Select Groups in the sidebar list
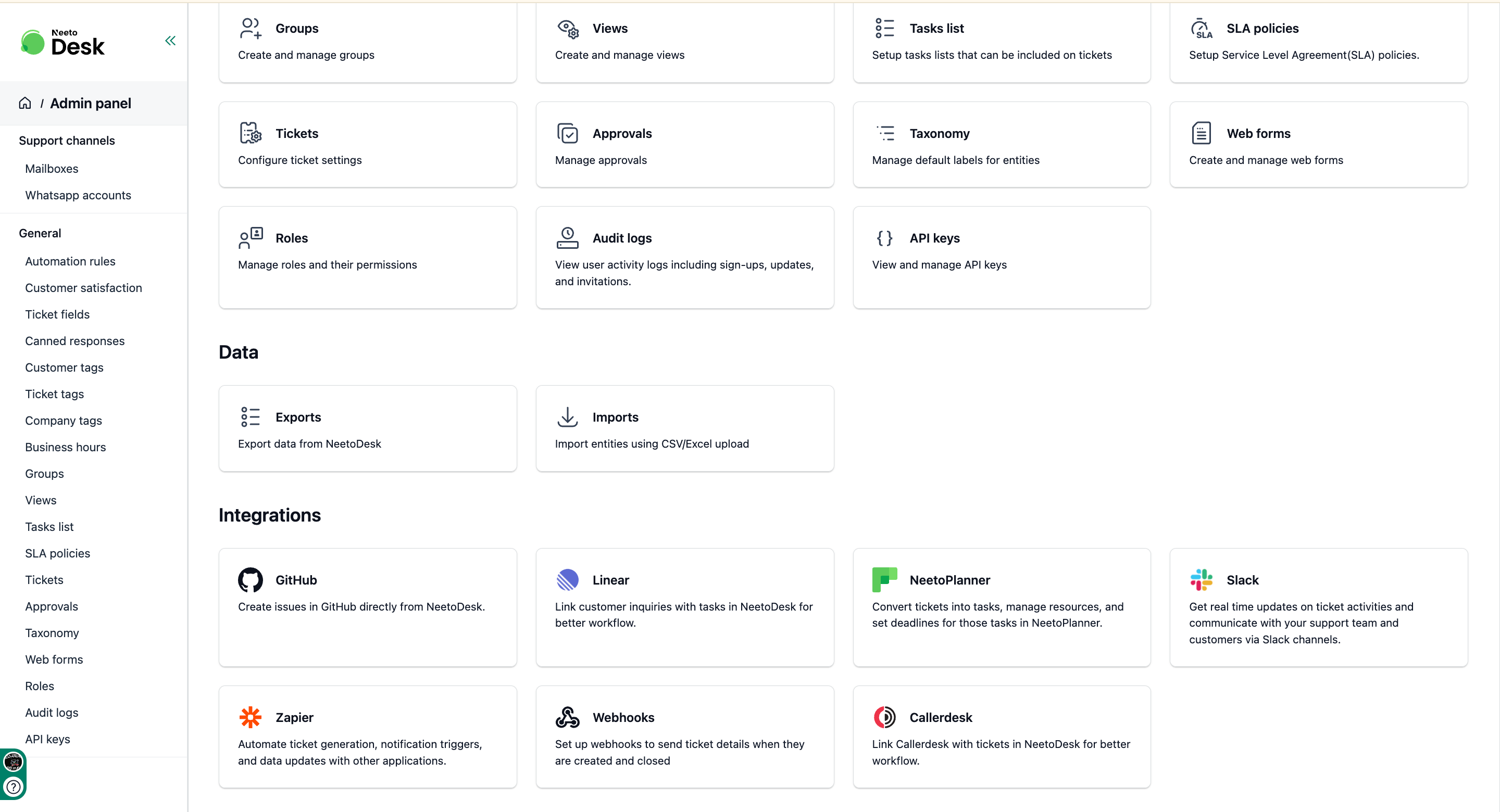The image size is (1500, 812). tap(44, 474)
